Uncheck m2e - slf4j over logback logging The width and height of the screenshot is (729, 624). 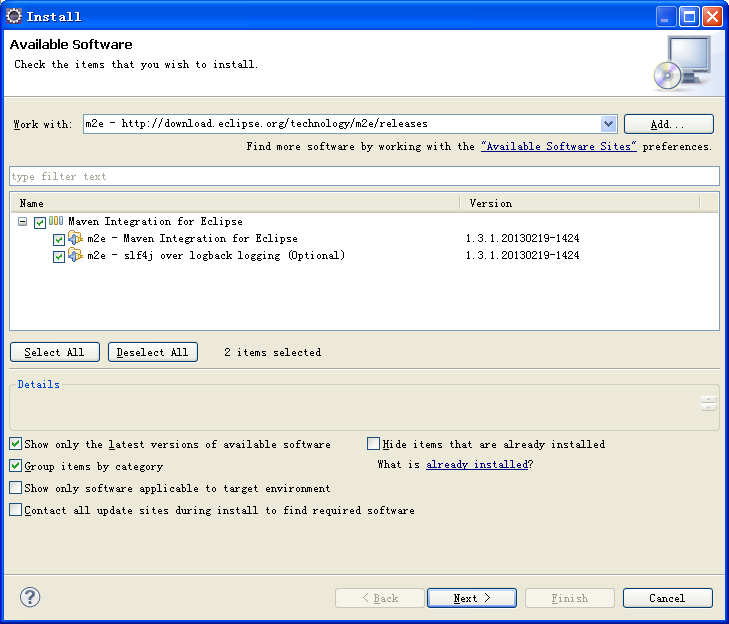(59, 257)
